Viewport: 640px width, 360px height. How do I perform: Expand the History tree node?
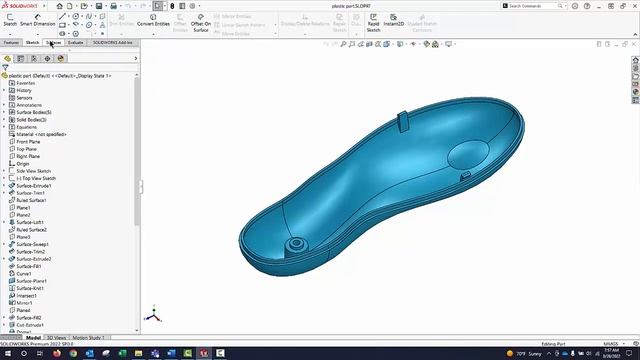(x=4, y=90)
